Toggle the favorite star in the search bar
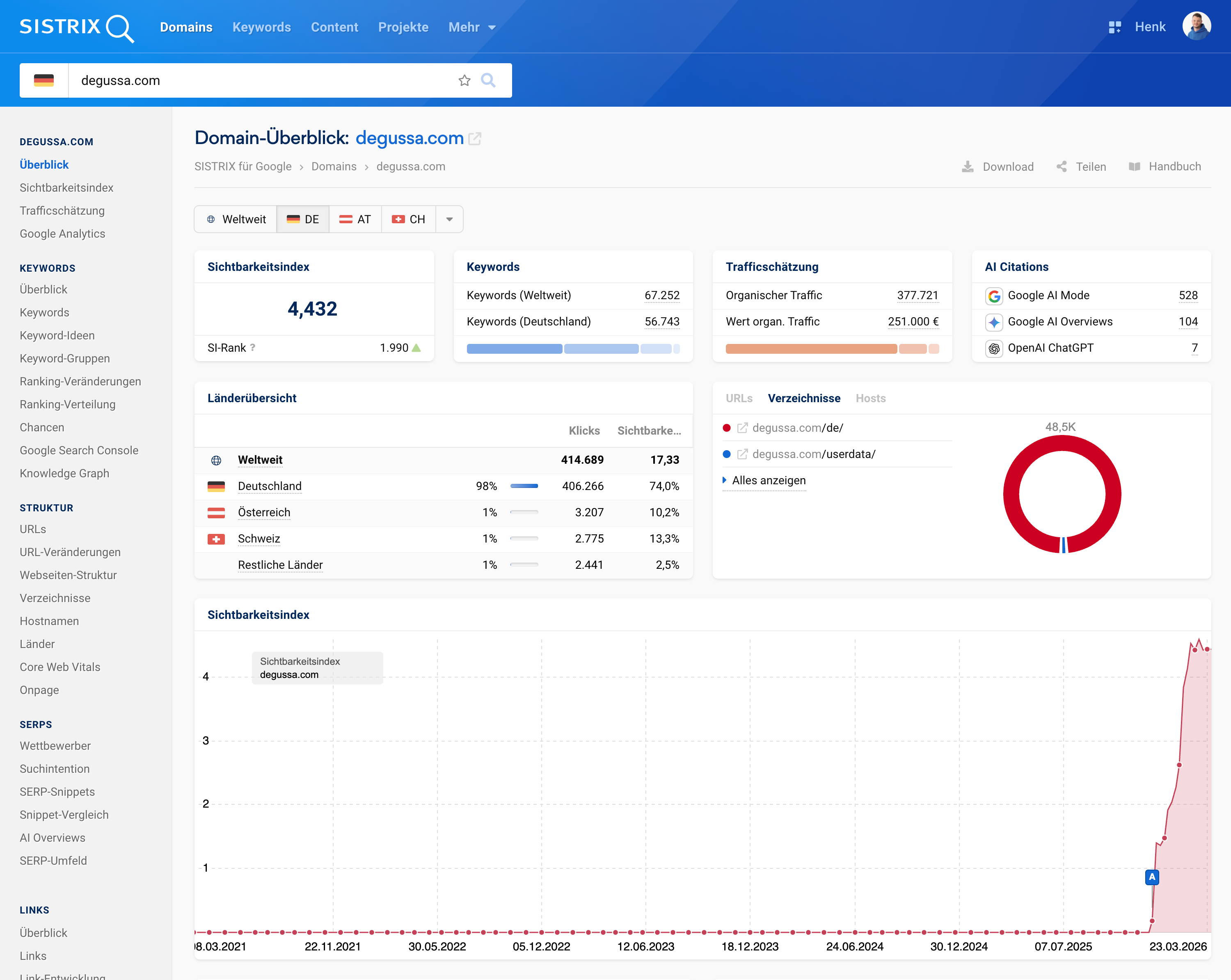1231x980 pixels. point(464,80)
